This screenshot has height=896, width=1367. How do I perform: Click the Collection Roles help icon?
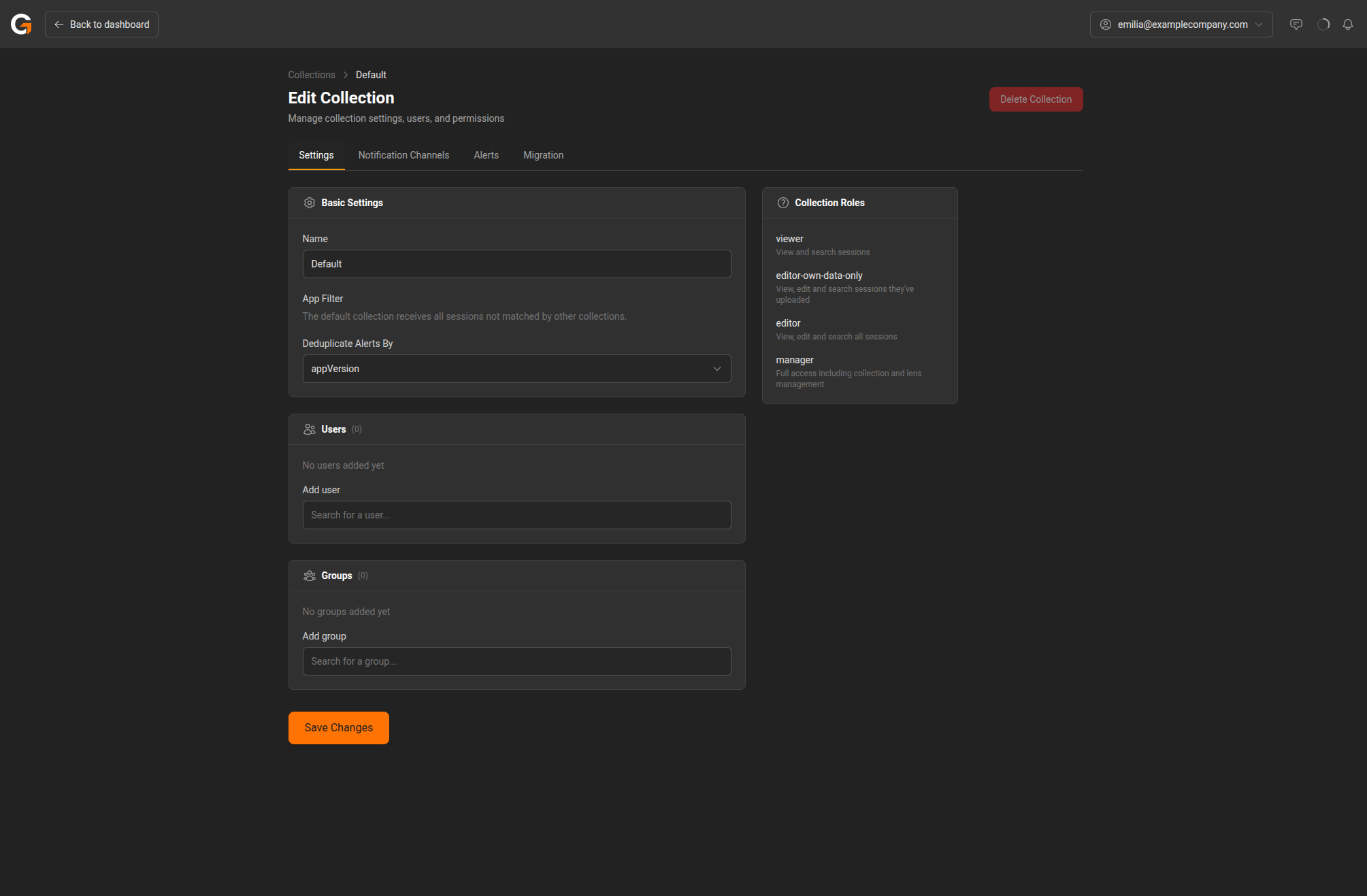[x=783, y=203]
